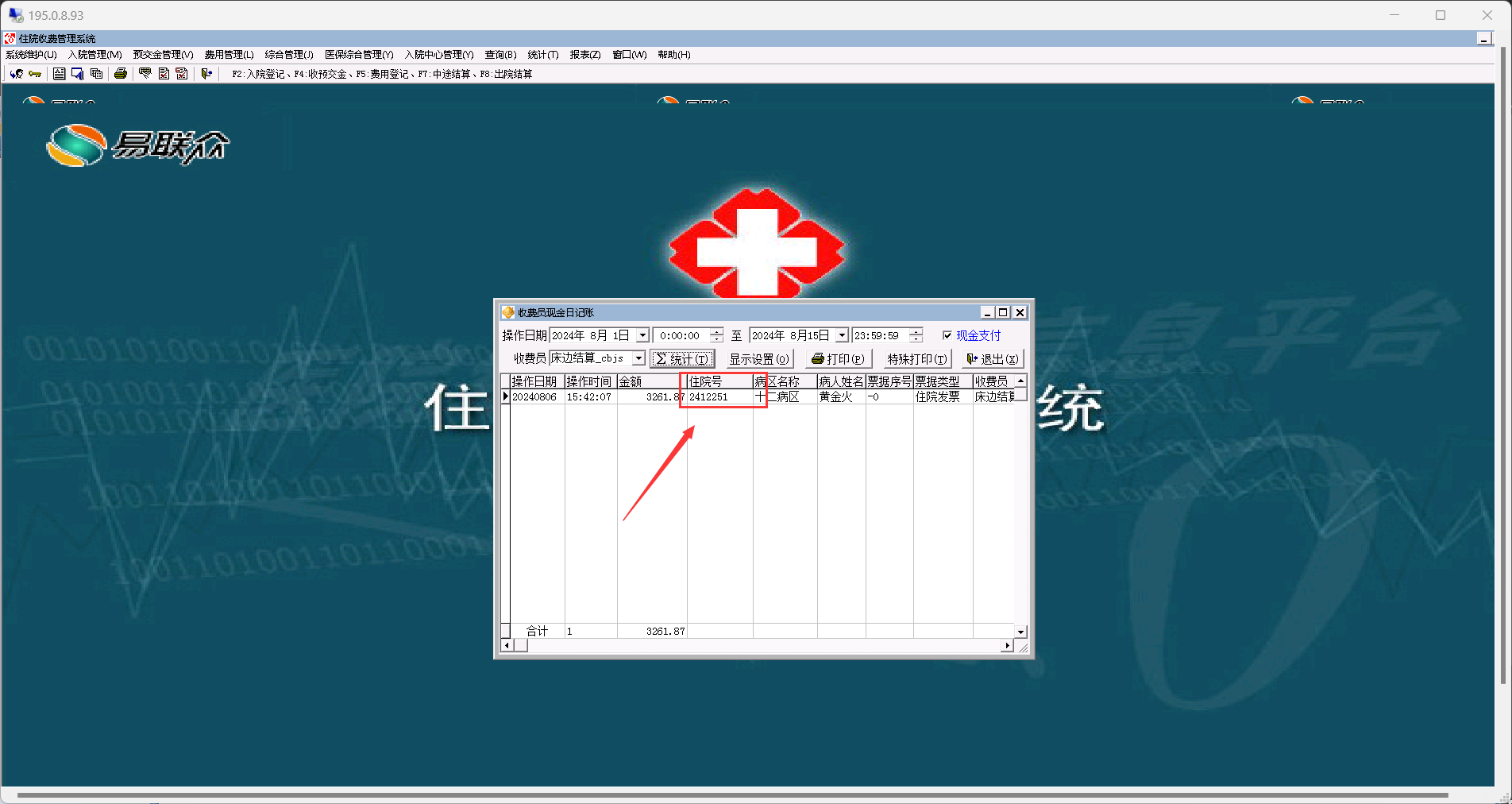
Task: Decrease the start time 0:00:00 spinner
Action: click(716, 340)
